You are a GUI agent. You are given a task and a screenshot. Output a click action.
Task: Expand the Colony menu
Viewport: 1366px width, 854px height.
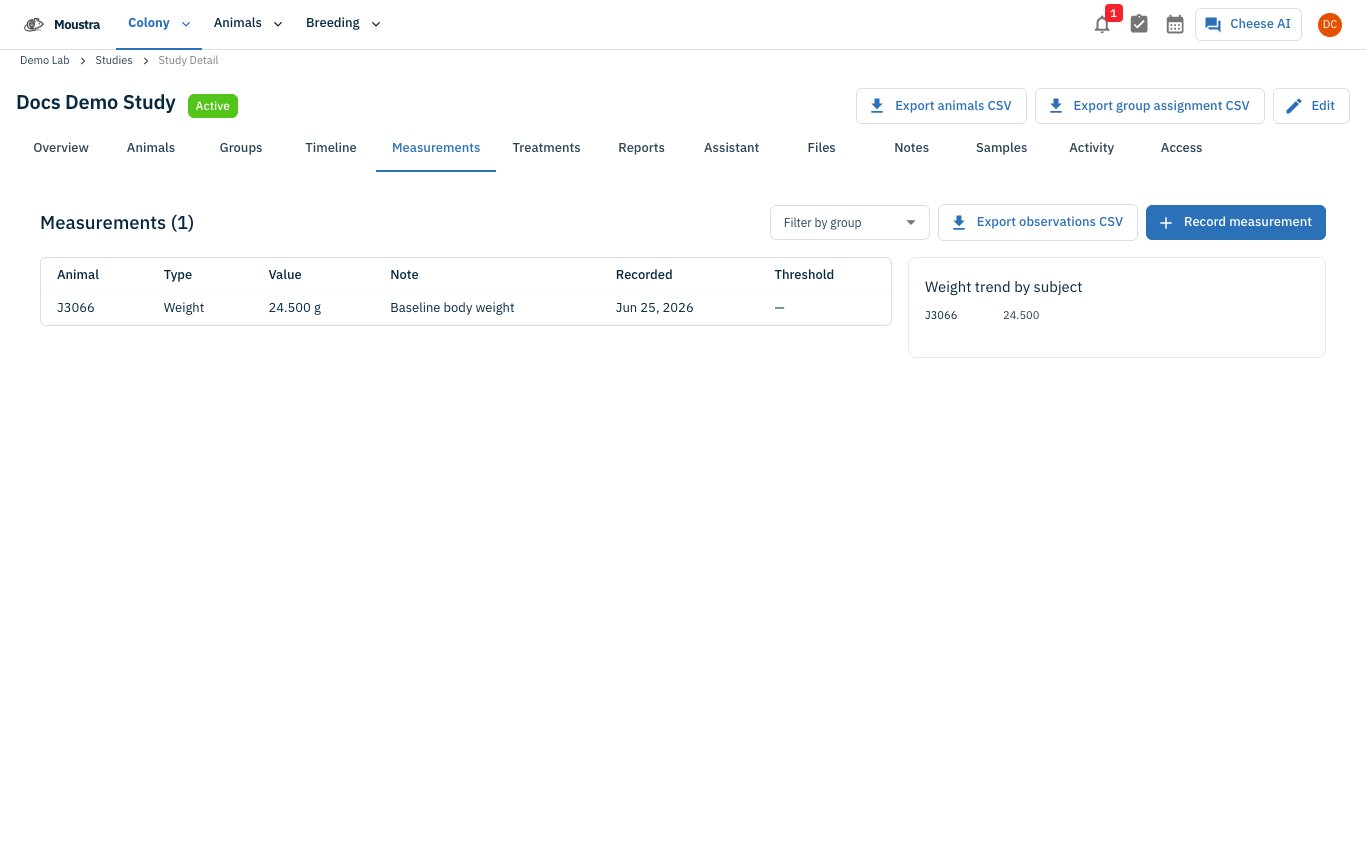pyautogui.click(x=159, y=24)
